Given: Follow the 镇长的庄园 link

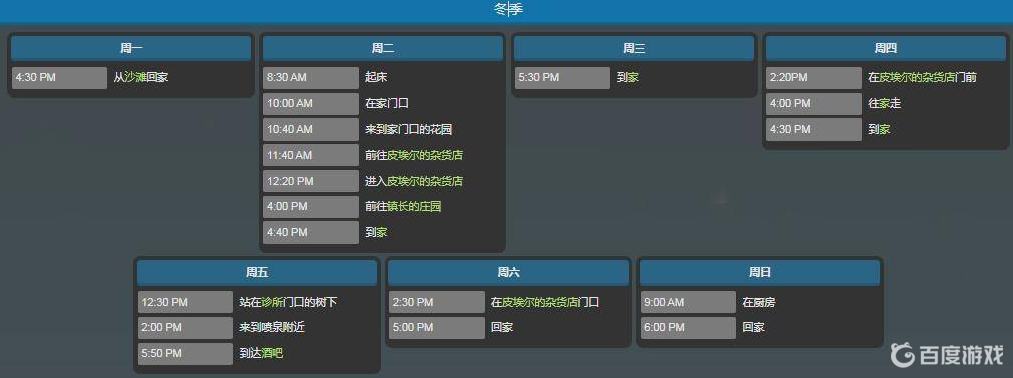Looking at the screenshot, I should coord(414,207).
